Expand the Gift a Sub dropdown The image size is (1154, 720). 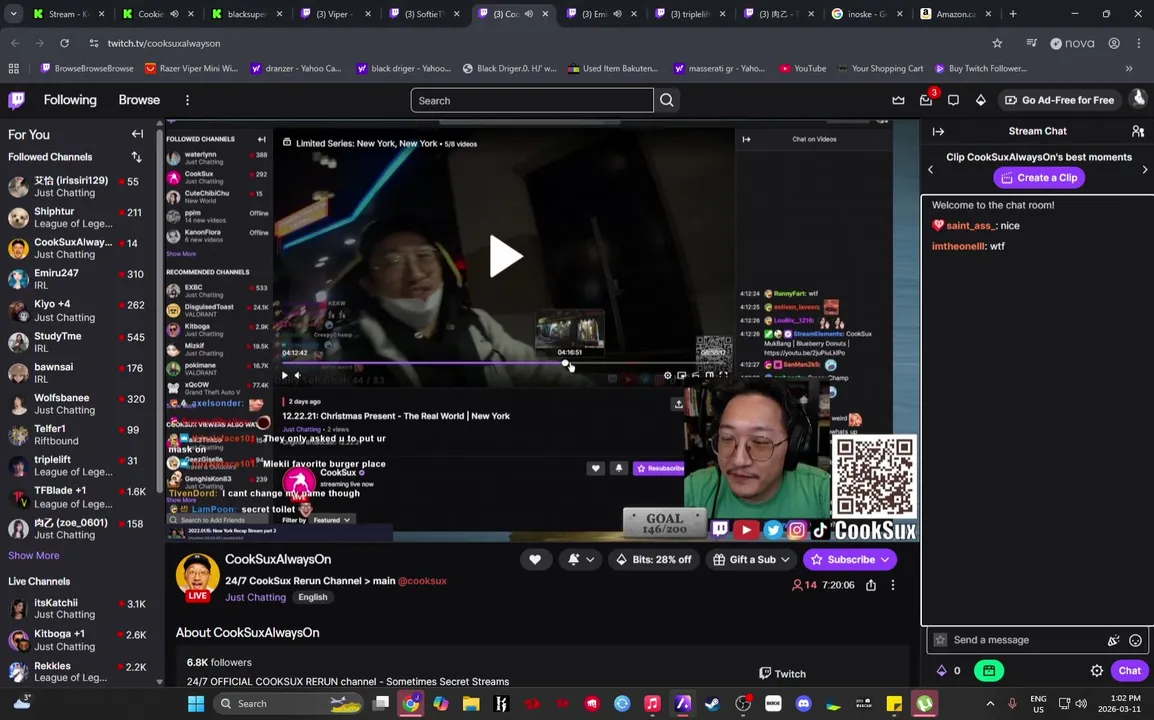[x=751, y=560]
